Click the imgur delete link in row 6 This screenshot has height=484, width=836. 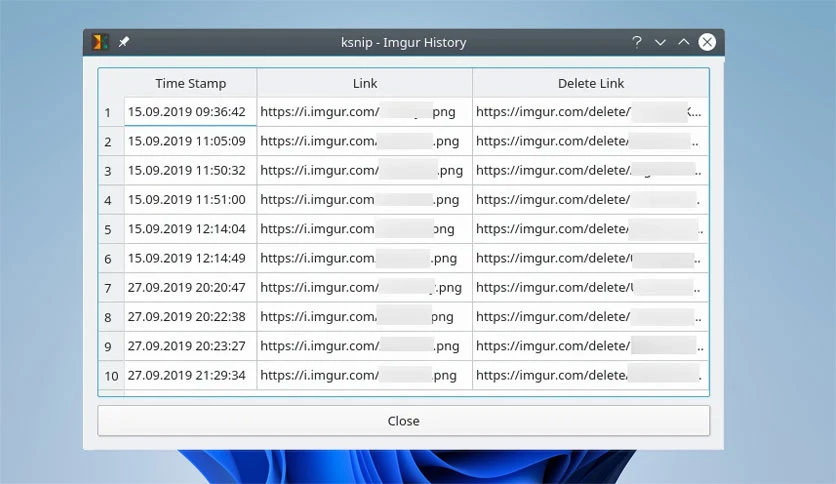tap(591, 259)
